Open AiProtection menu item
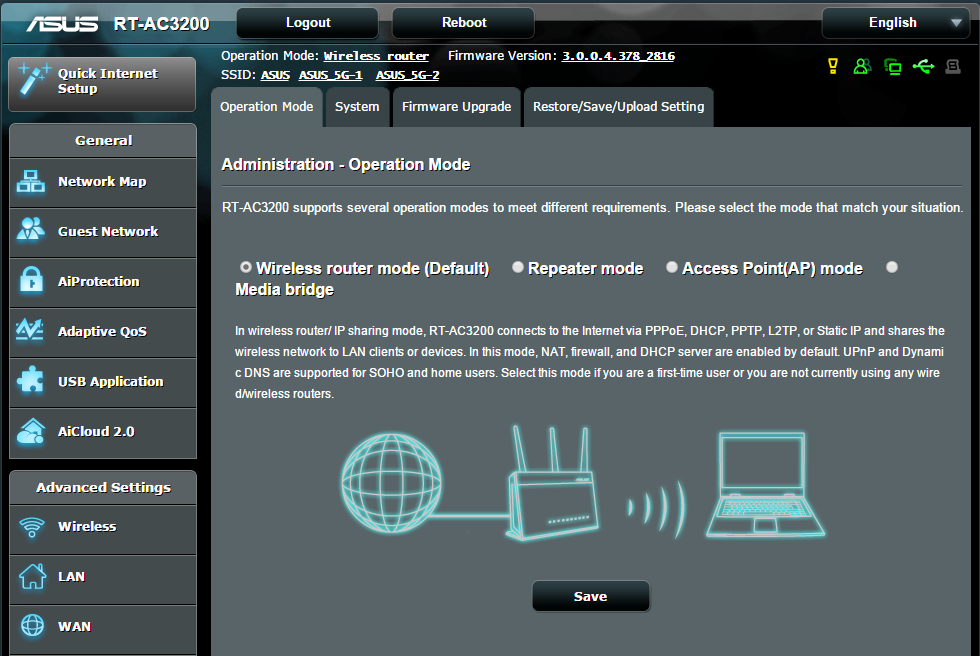This screenshot has width=980, height=656. point(103,282)
